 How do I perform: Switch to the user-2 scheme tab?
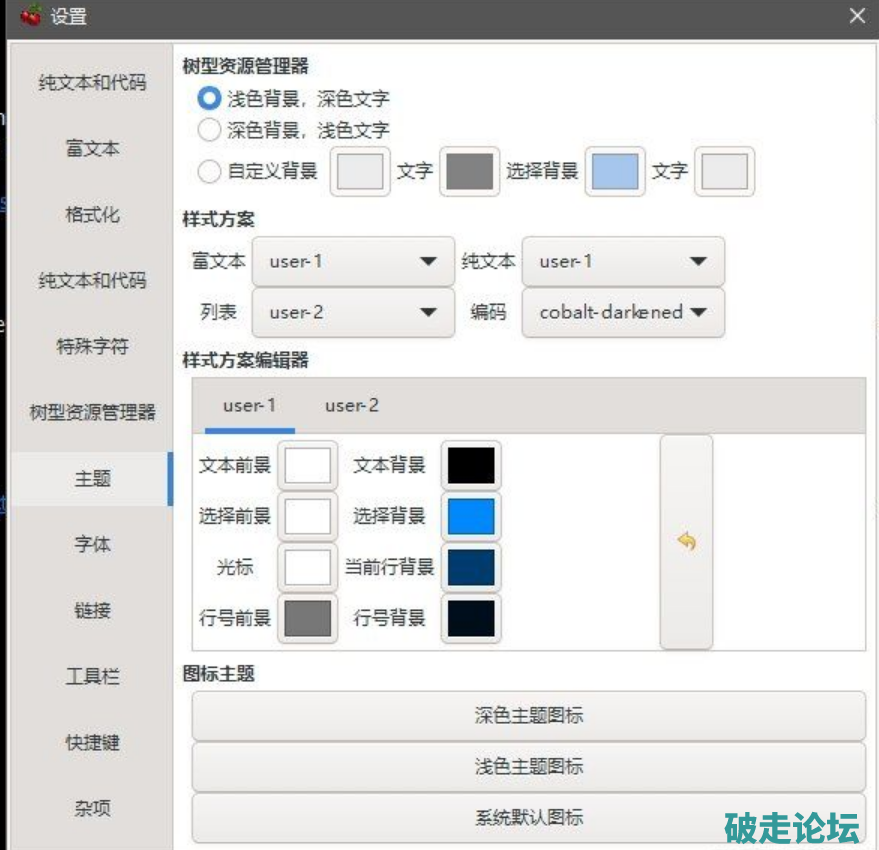(x=352, y=405)
